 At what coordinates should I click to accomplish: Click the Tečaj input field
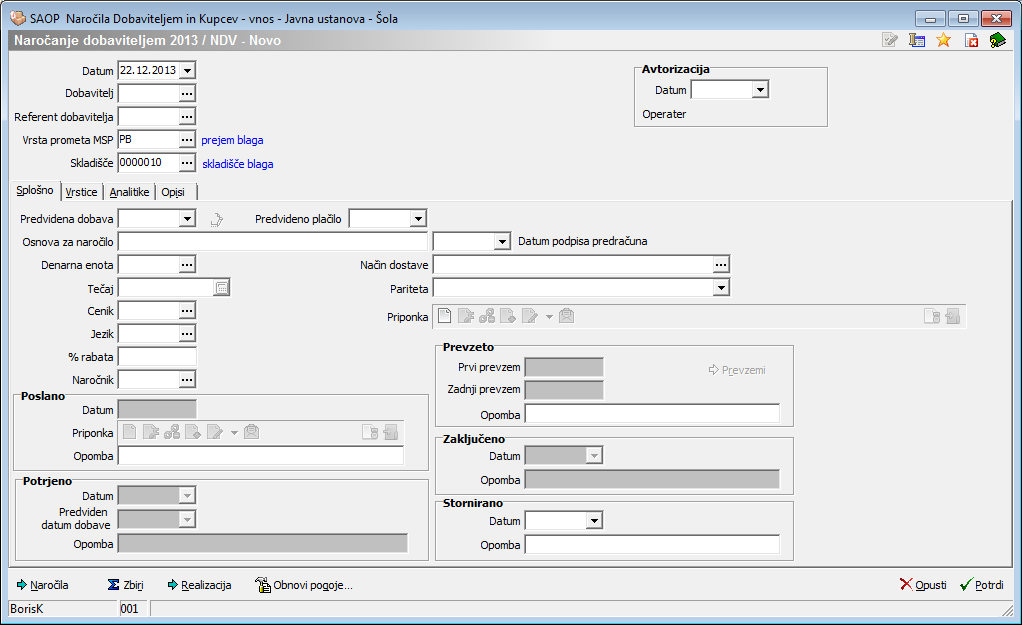tap(166, 287)
